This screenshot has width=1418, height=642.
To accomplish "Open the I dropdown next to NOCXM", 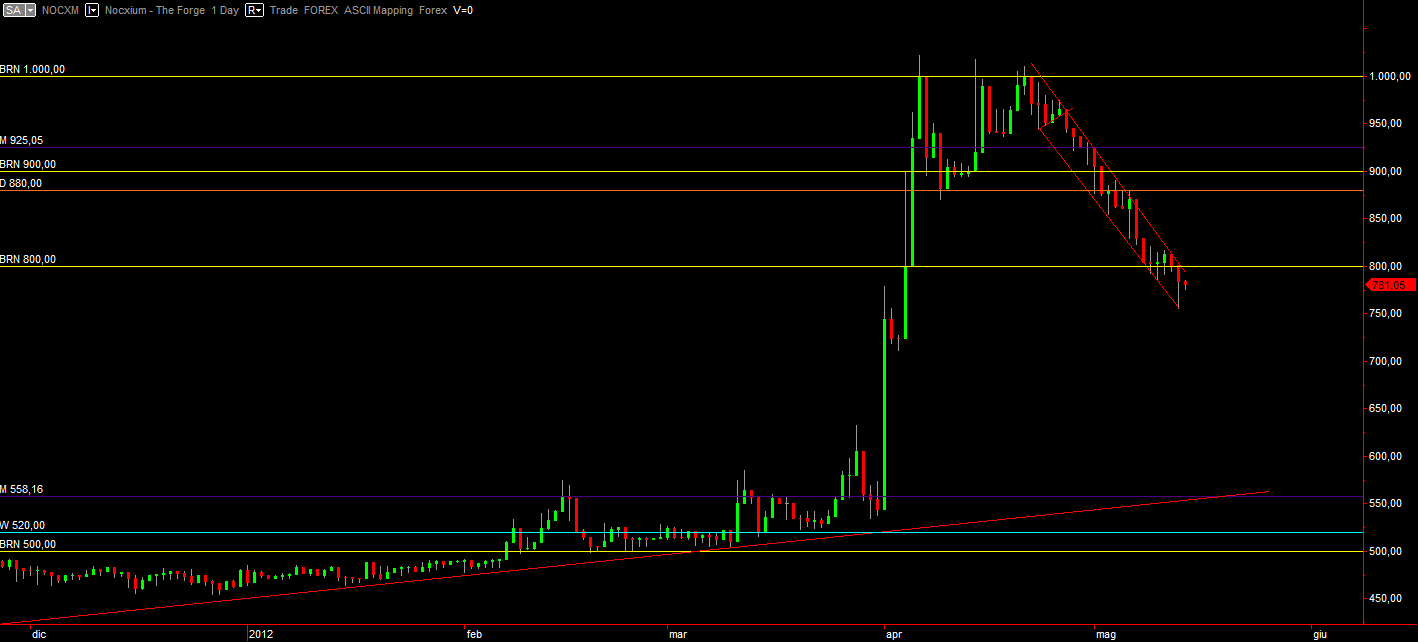I will [x=92, y=10].
